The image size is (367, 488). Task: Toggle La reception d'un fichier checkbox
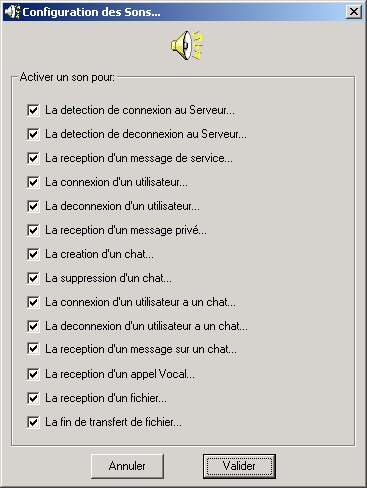tap(33, 398)
